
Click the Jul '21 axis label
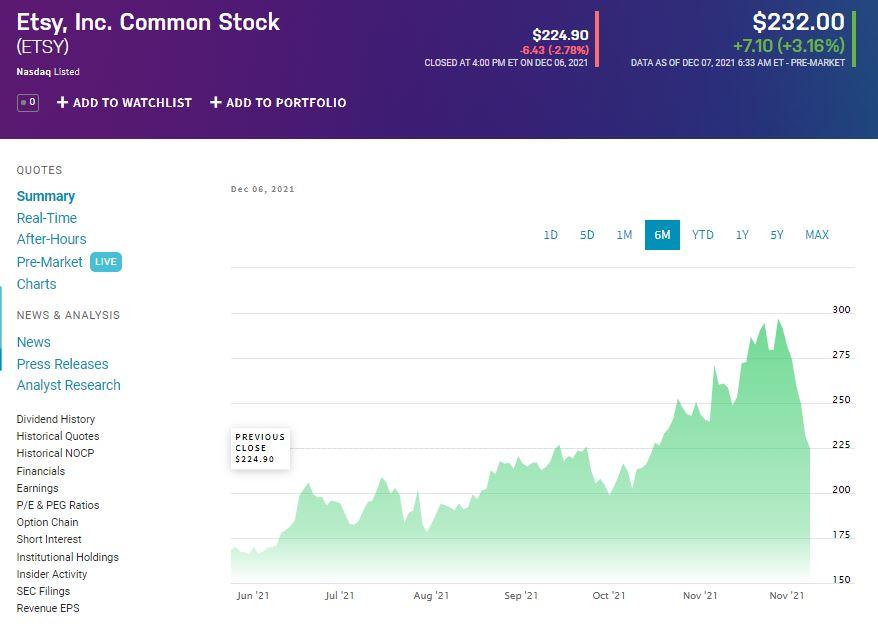(340, 595)
